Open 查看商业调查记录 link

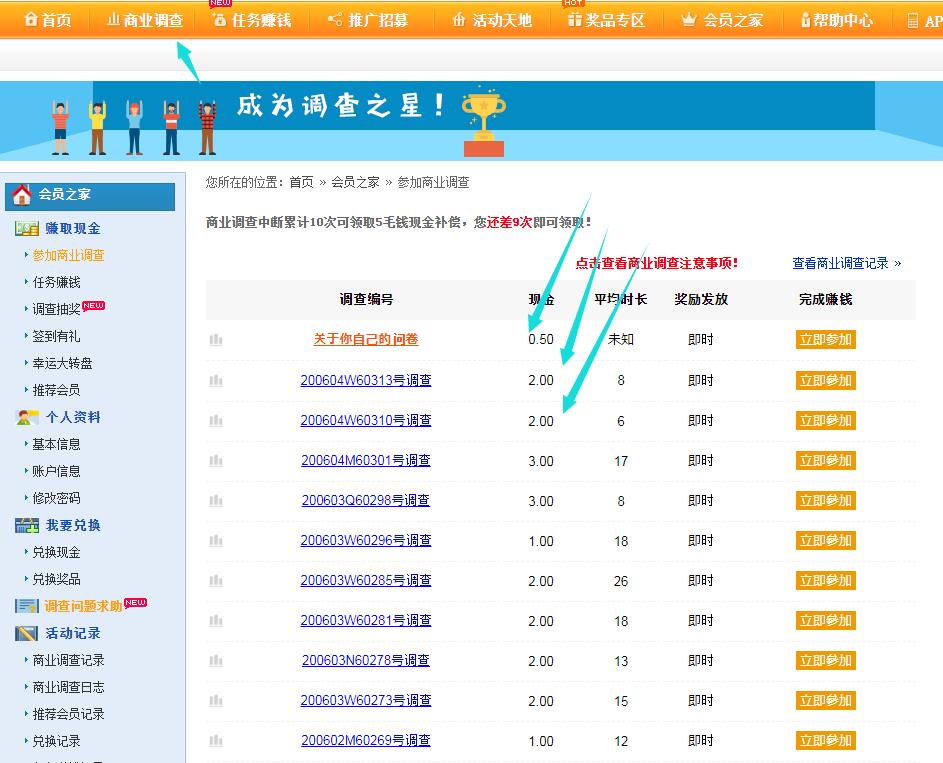(x=846, y=263)
